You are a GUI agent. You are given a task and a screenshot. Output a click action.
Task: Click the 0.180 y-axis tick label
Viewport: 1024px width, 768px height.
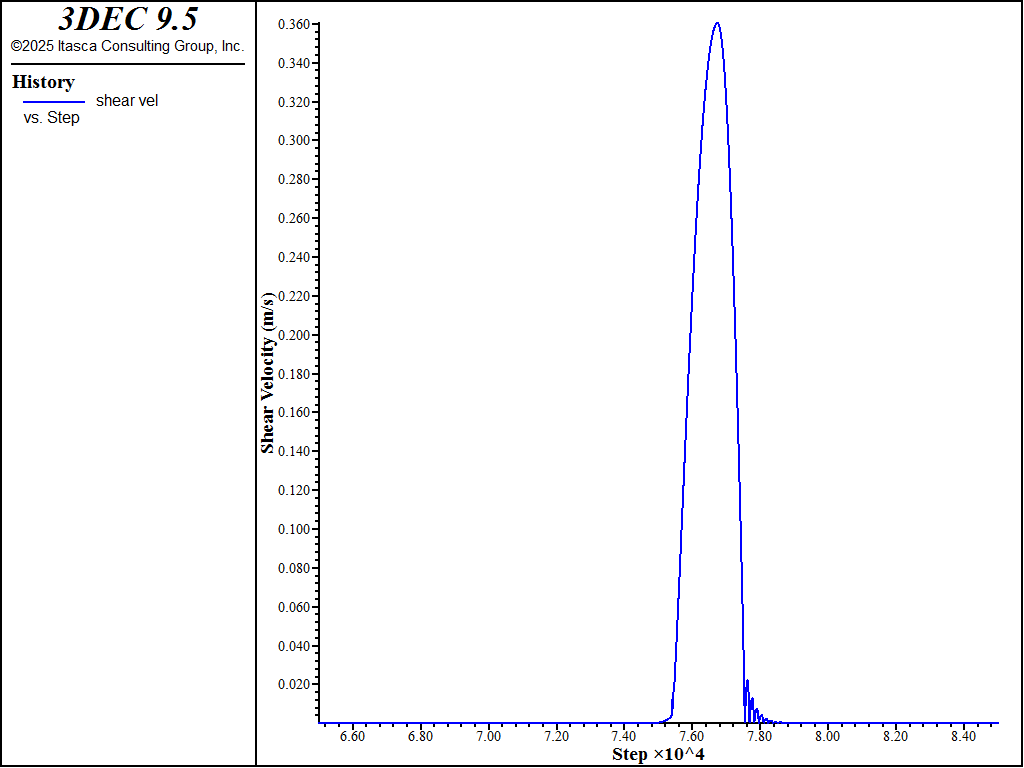click(295, 374)
